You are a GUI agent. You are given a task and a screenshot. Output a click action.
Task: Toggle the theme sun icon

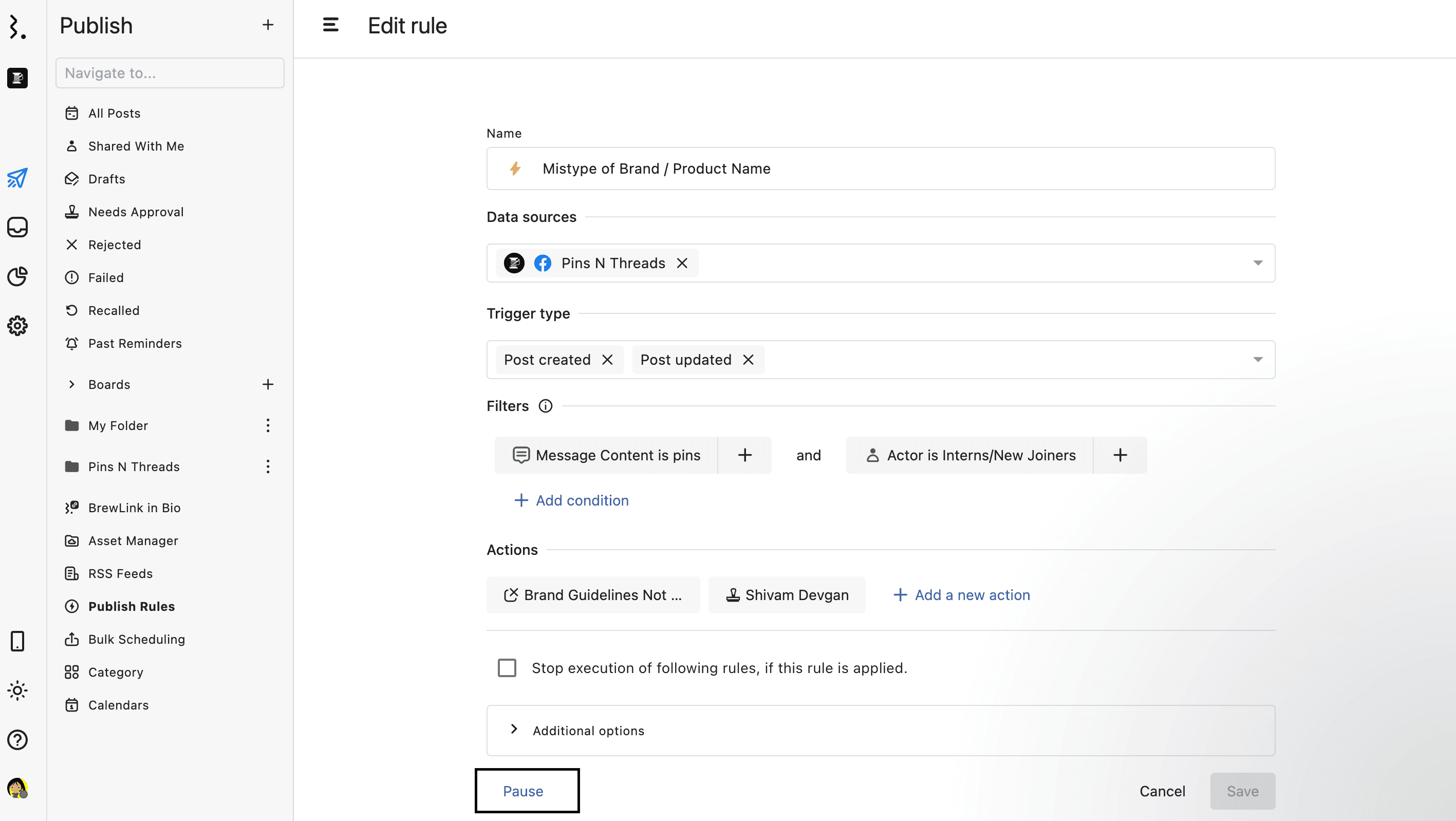click(17, 691)
